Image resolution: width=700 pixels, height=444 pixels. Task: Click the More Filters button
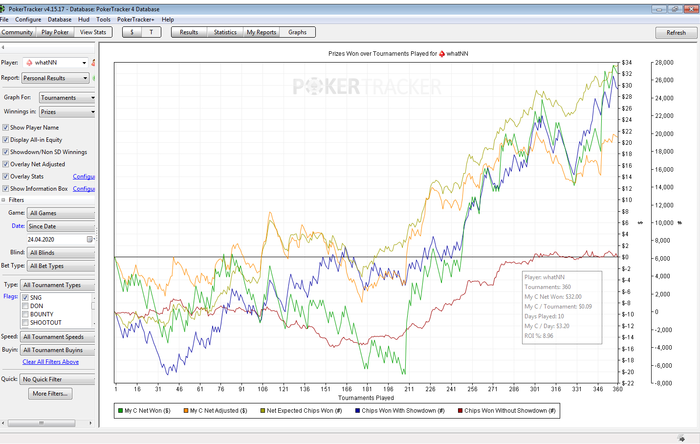50,394
